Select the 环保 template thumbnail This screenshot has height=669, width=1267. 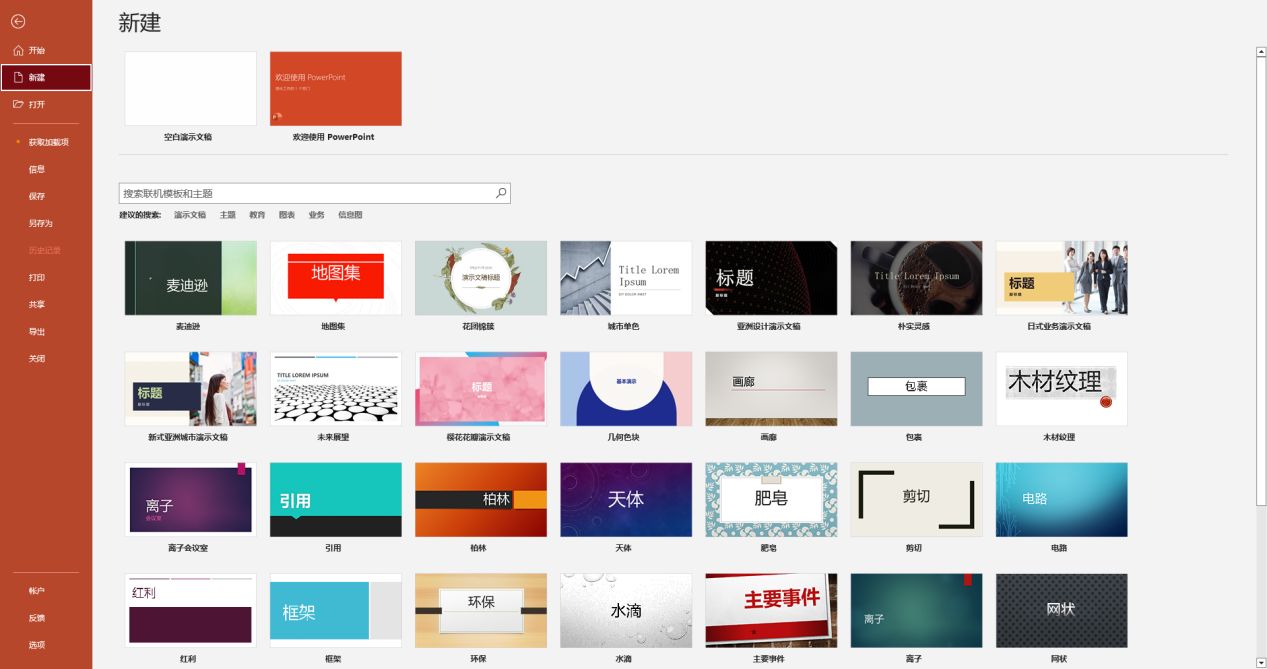[x=481, y=611]
